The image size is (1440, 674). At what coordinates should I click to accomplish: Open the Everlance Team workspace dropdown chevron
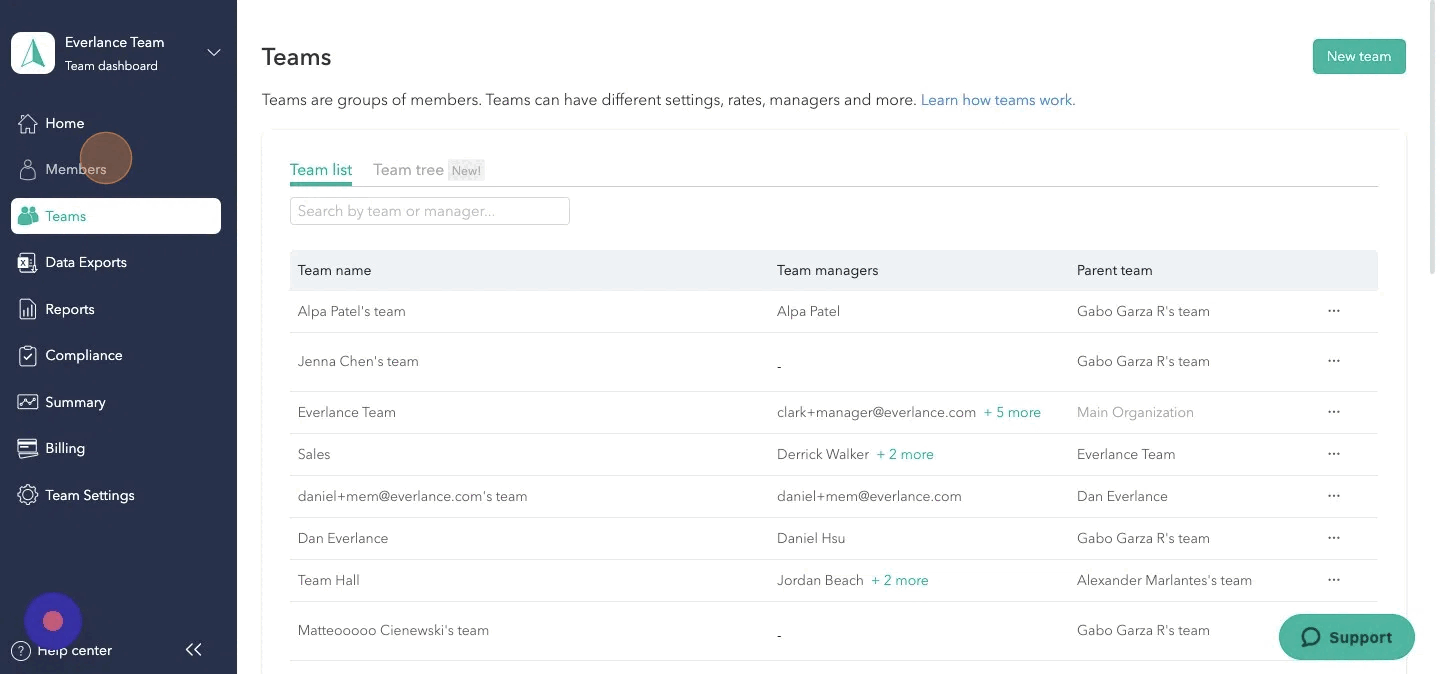click(x=213, y=52)
